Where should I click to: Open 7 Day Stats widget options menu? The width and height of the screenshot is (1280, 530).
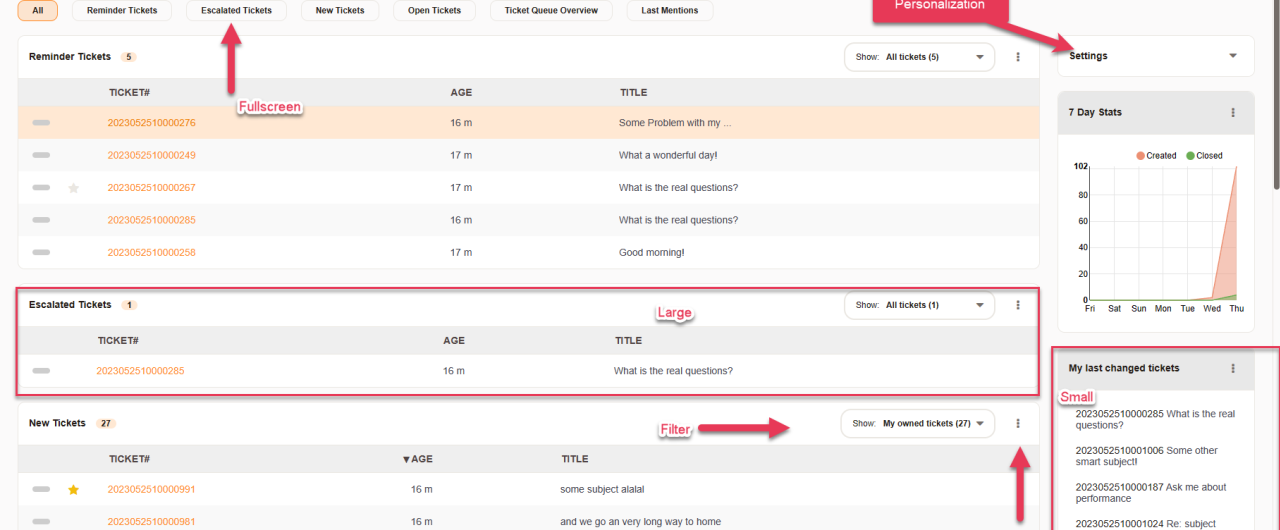pyautogui.click(x=1233, y=113)
